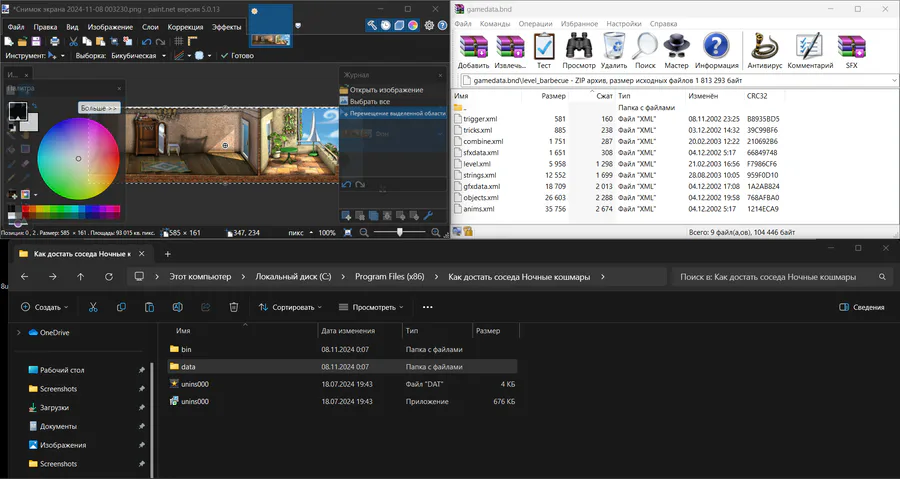This screenshot has height=479, width=900.
Task: Click the Zoom in magnifier in paint.net status bar
Action: (x=436, y=232)
